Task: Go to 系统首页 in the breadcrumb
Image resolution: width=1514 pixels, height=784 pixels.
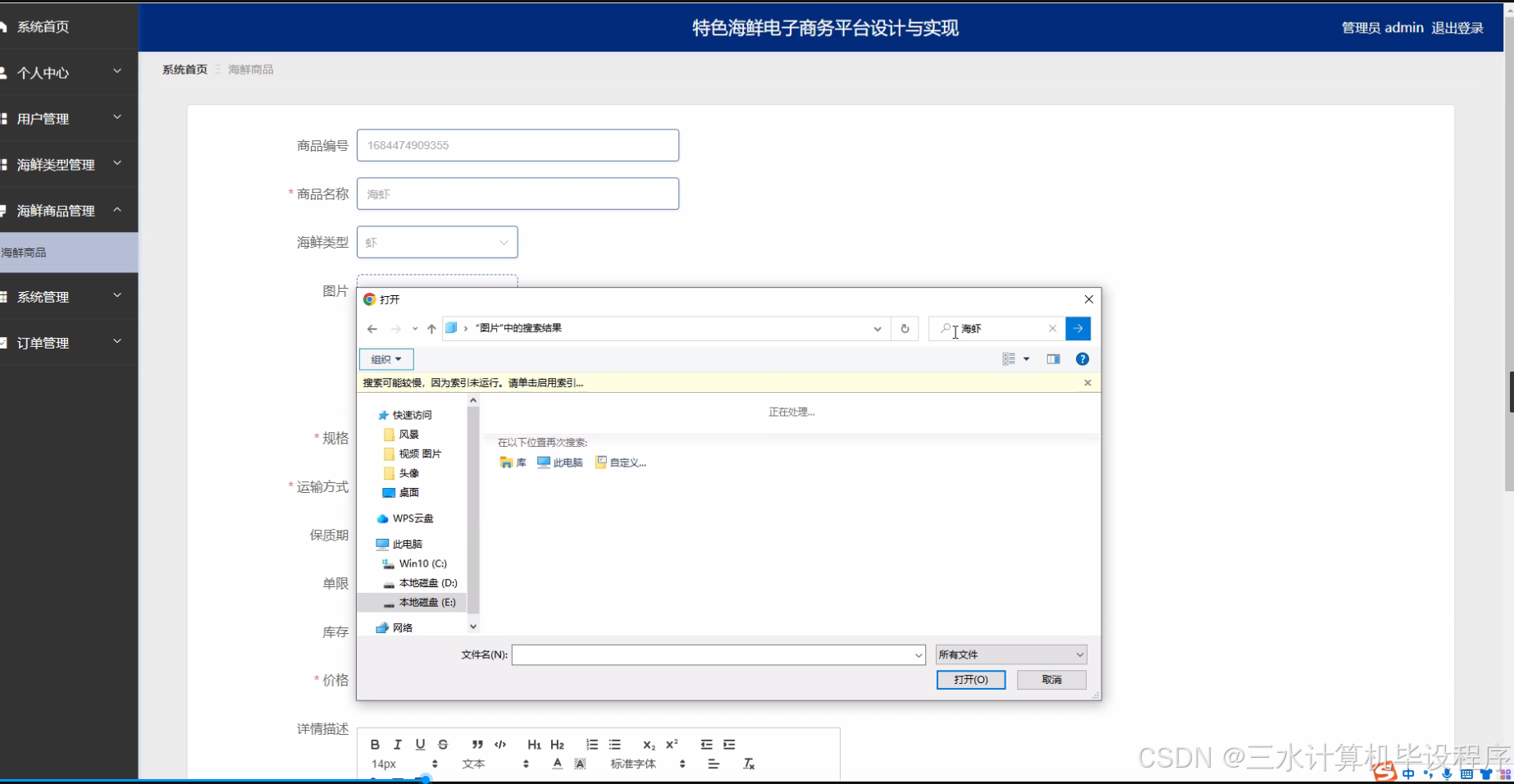Action: [x=184, y=69]
